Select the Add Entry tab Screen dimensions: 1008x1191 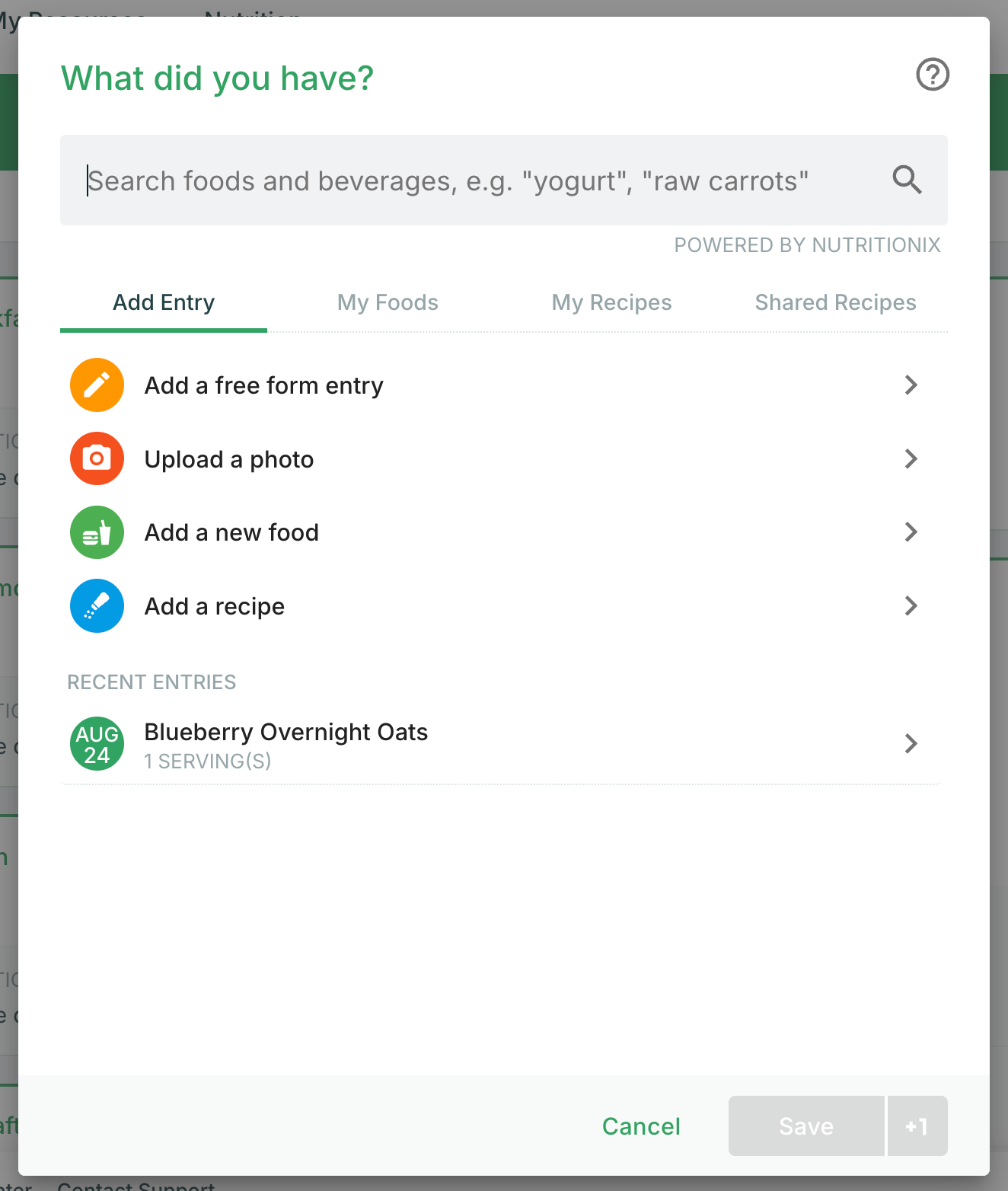(164, 303)
